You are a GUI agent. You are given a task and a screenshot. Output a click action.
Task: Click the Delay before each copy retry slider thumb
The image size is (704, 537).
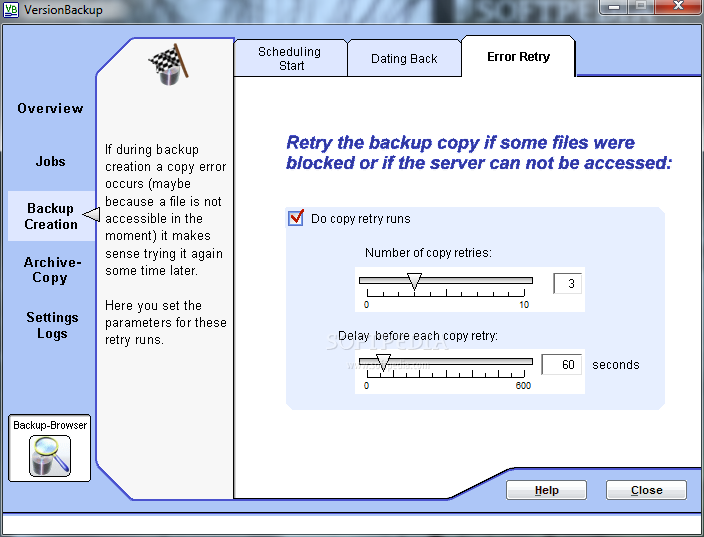click(x=383, y=362)
